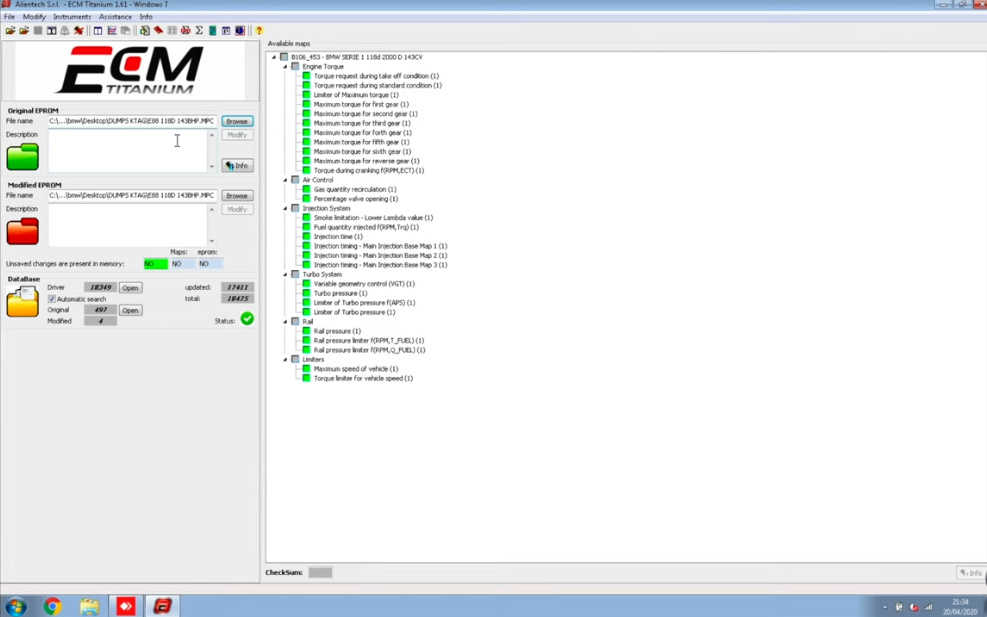Click the red arrows app icon in the taskbar
The height and width of the screenshot is (617, 987).
[126, 606]
